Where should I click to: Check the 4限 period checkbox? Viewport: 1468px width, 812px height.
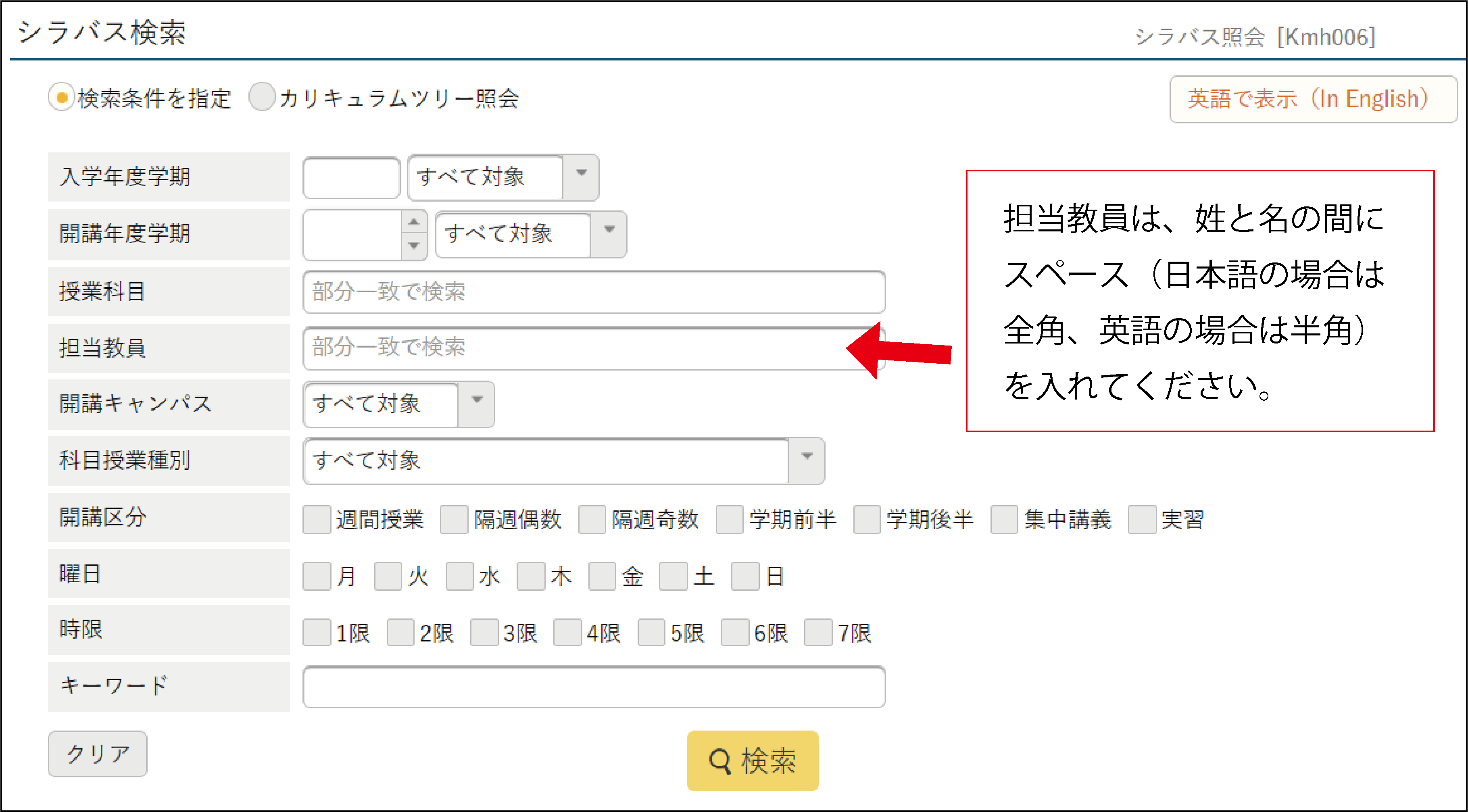[x=567, y=633]
